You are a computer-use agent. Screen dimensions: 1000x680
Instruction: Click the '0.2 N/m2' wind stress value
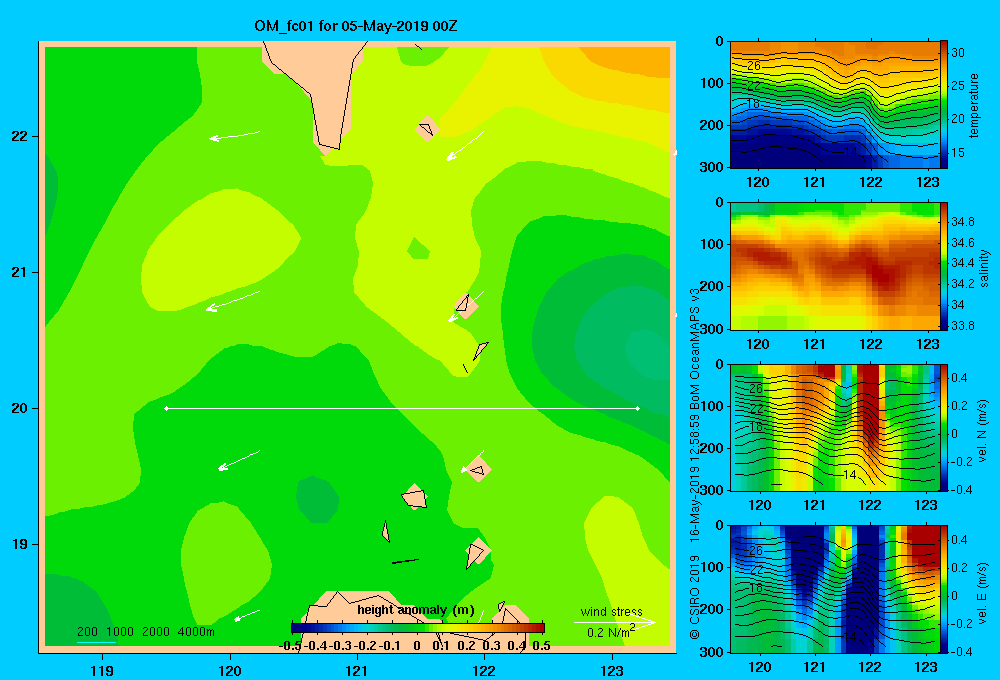[611, 632]
